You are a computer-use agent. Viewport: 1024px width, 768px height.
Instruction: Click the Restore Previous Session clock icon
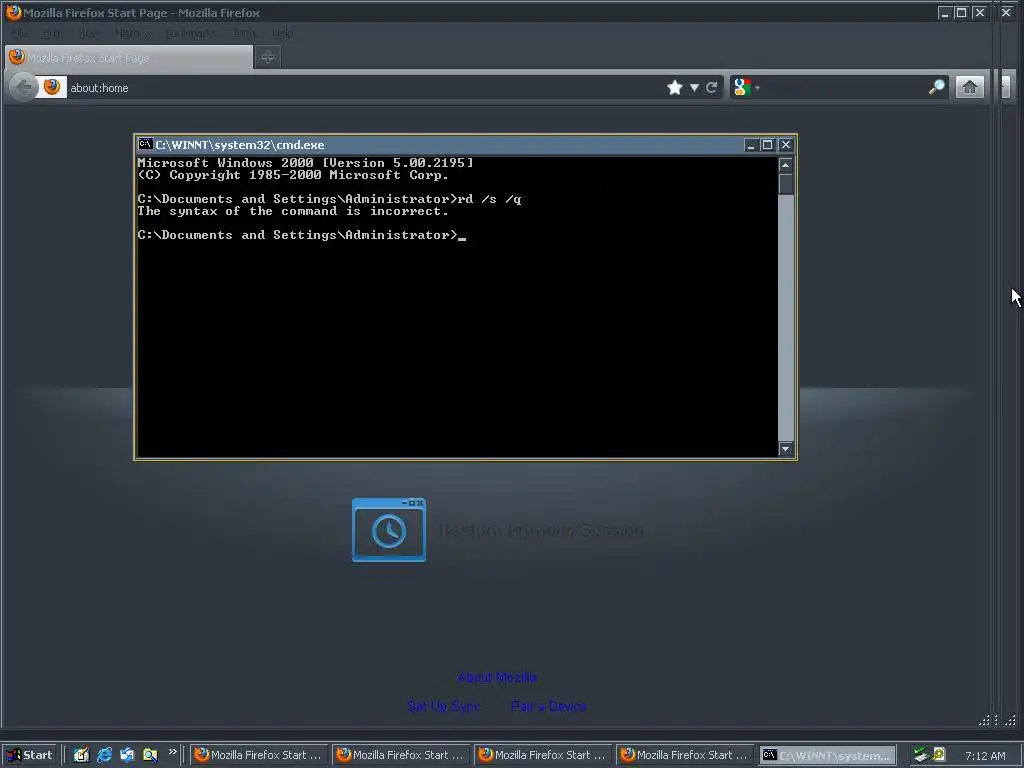tap(389, 530)
